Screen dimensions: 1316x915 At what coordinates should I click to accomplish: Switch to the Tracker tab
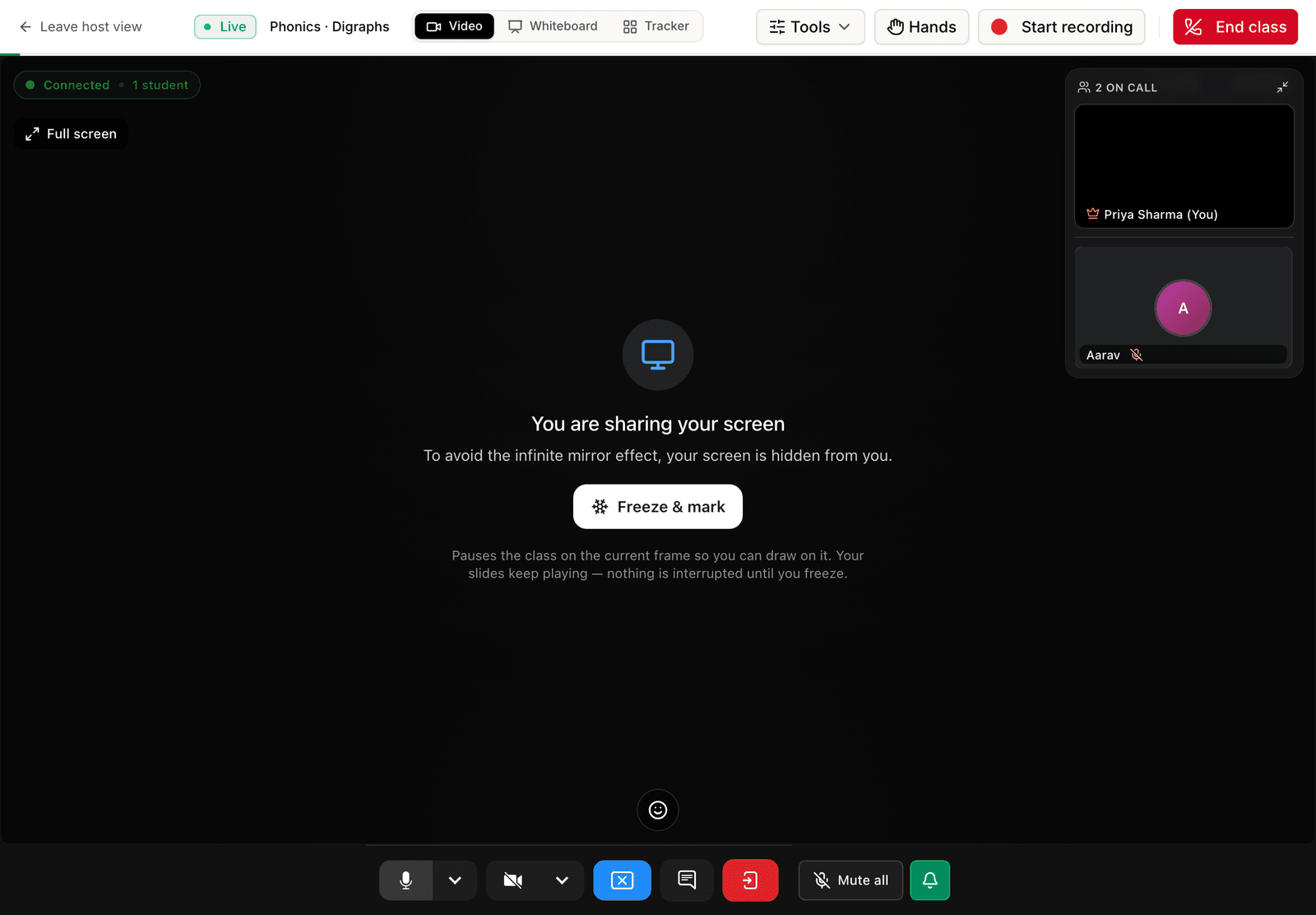point(656,26)
